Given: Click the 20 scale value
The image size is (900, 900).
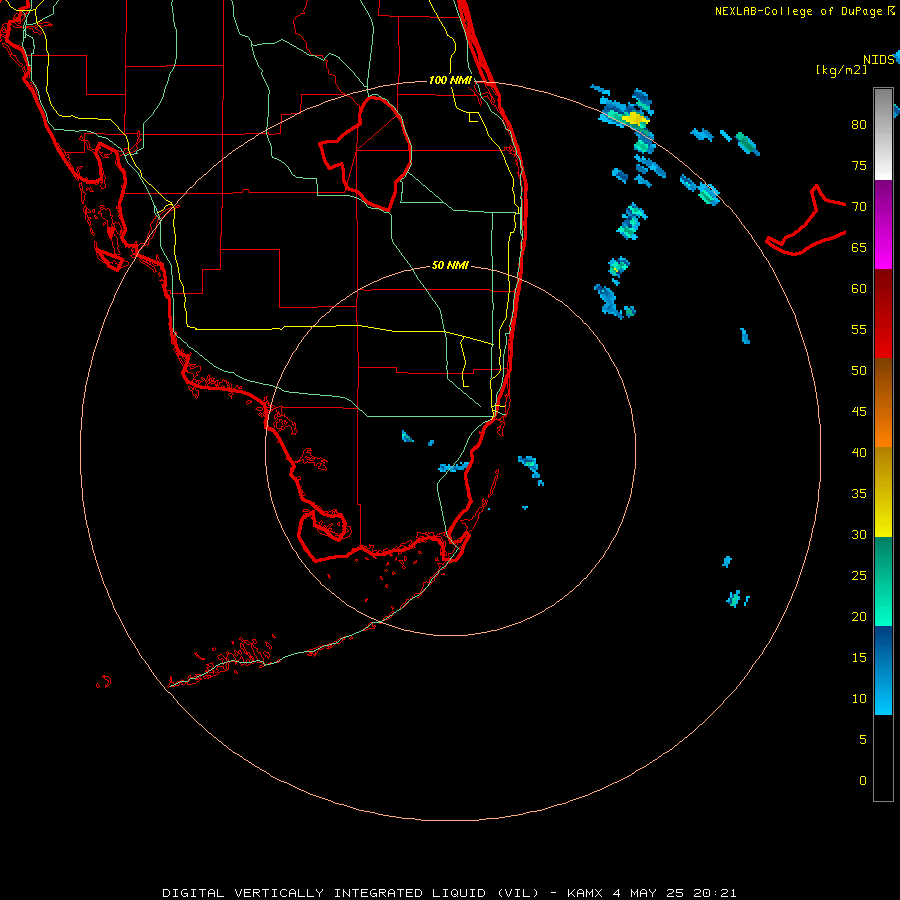Looking at the screenshot, I should [x=859, y=616].
